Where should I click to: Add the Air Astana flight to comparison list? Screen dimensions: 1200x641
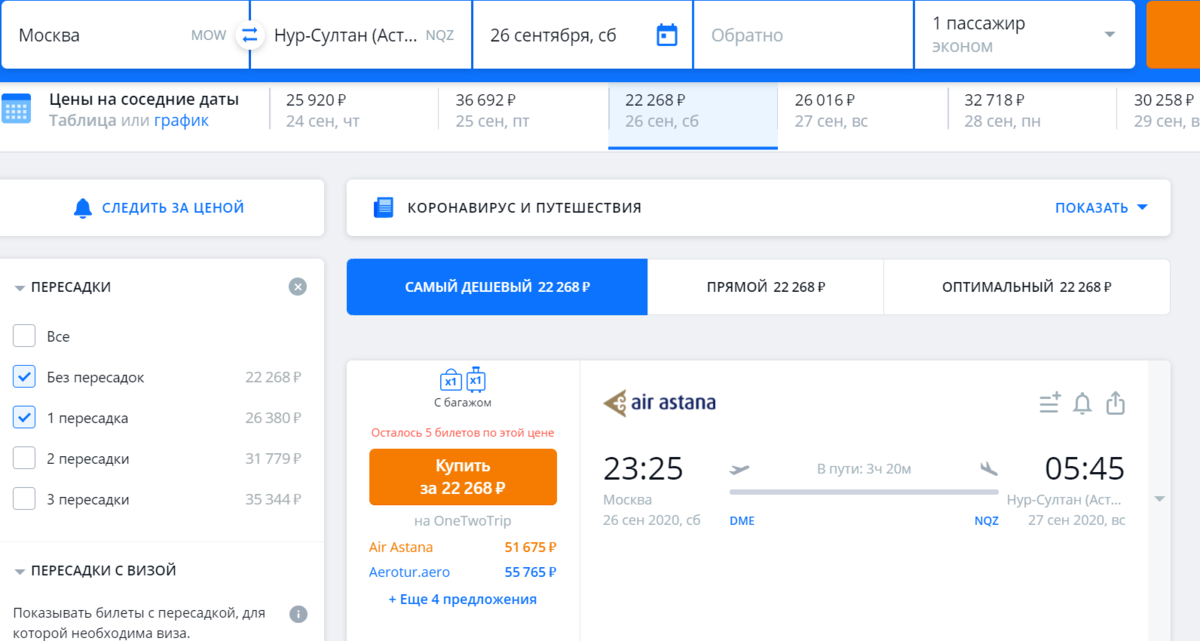[x=1049, y=403]
